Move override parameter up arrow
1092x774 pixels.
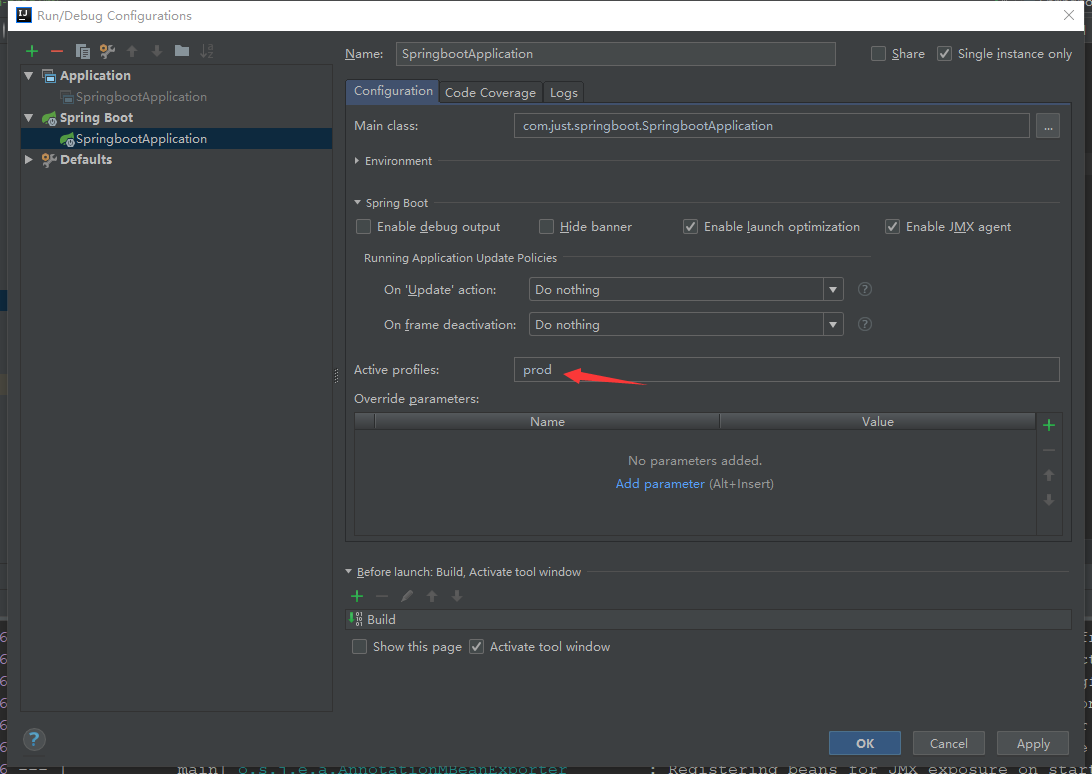click(1049, 475)
